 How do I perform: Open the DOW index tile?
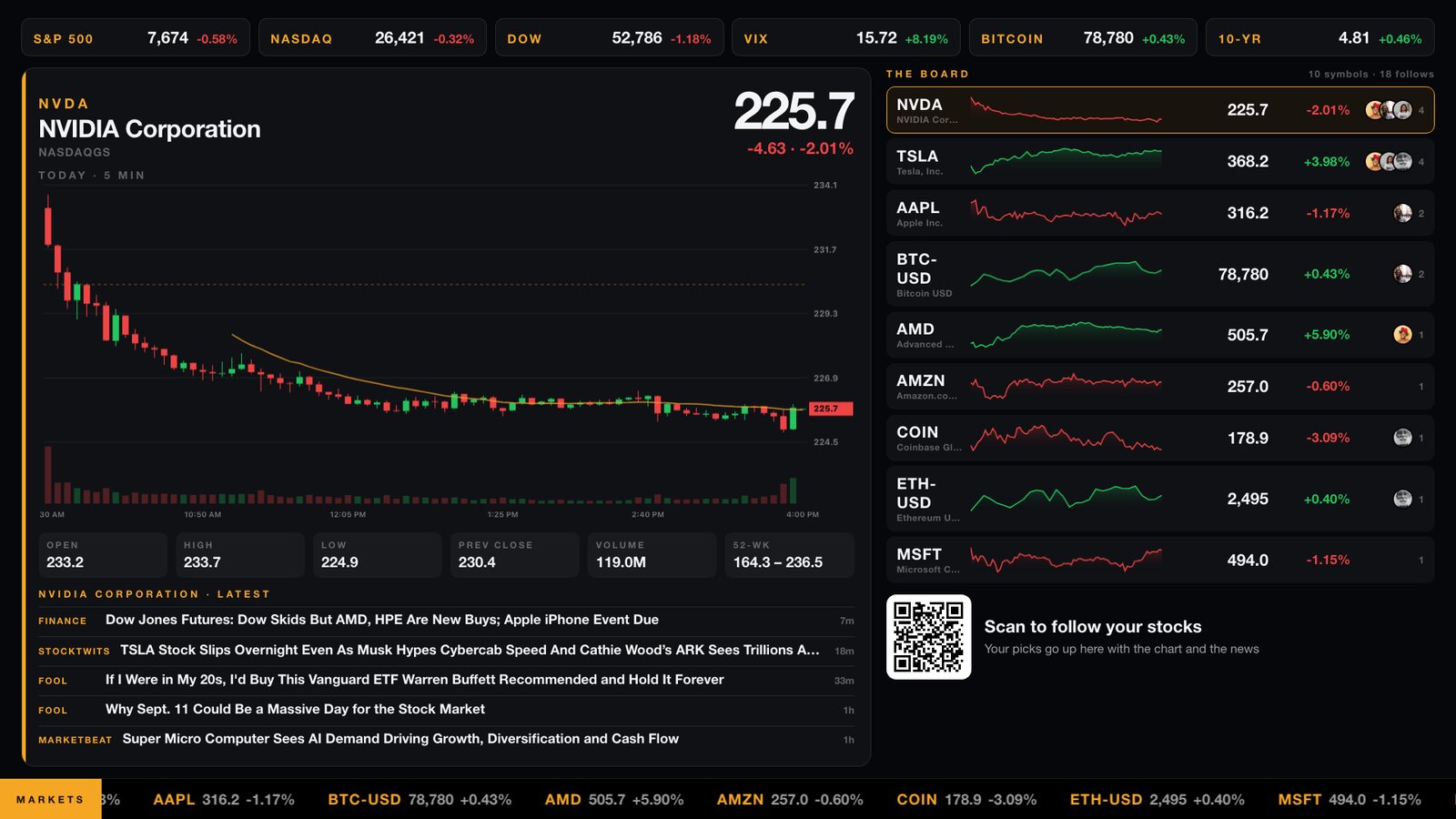[610, 38]
